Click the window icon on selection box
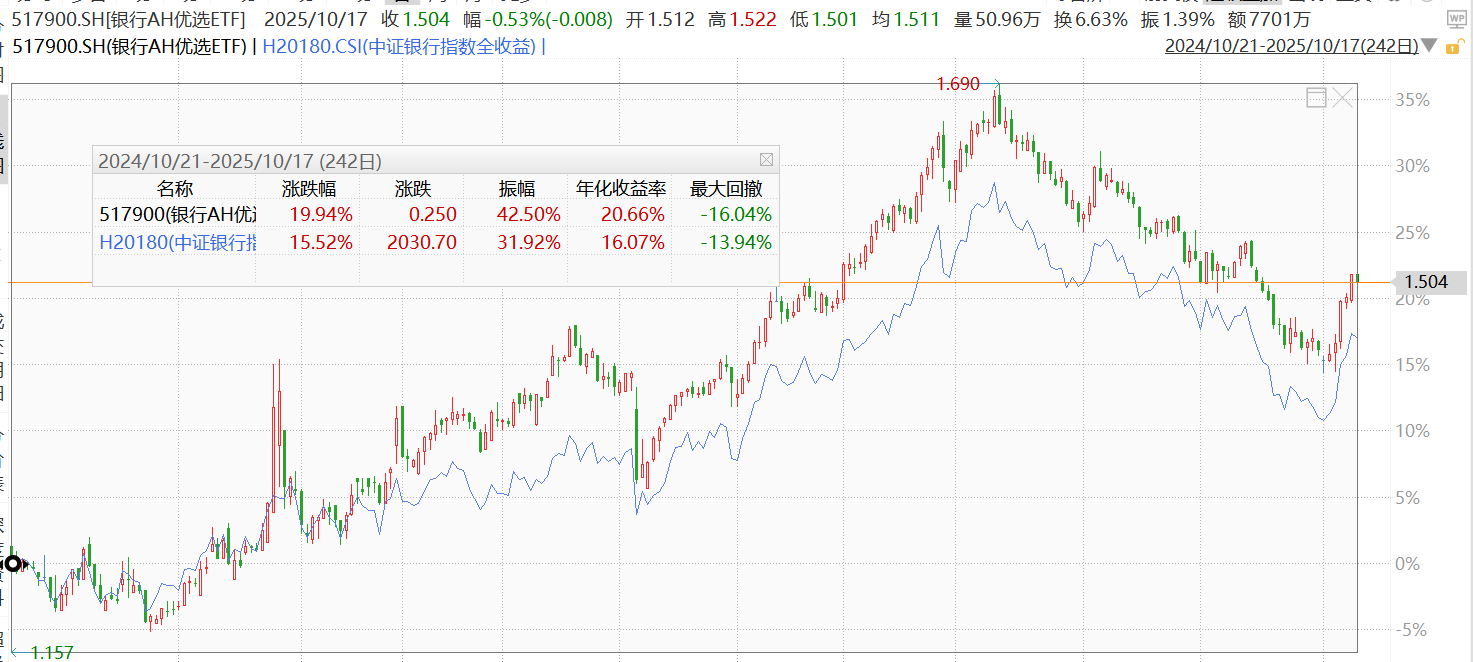 click(x=1316, y=97)
